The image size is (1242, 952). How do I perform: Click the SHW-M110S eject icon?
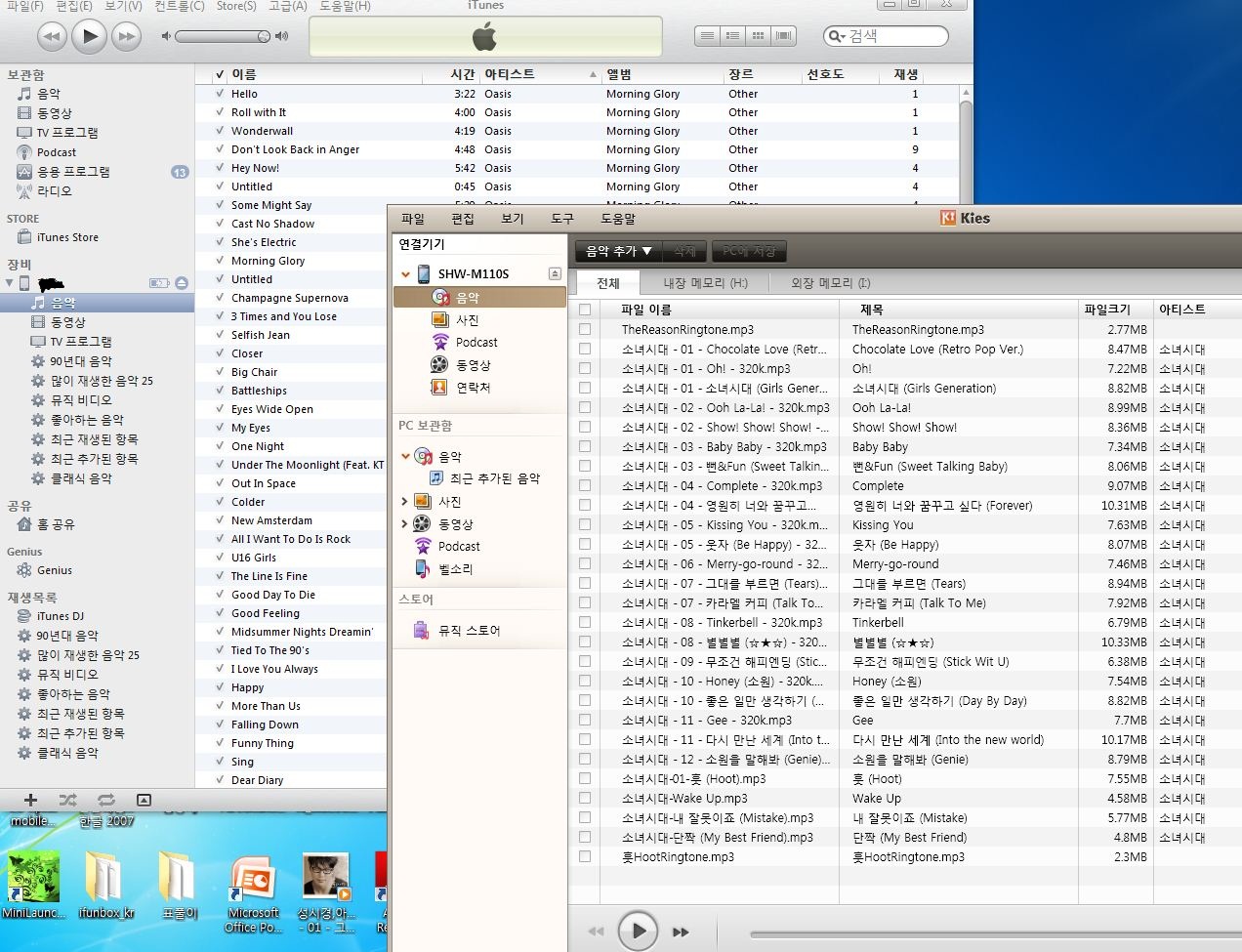tap(555, 274)
